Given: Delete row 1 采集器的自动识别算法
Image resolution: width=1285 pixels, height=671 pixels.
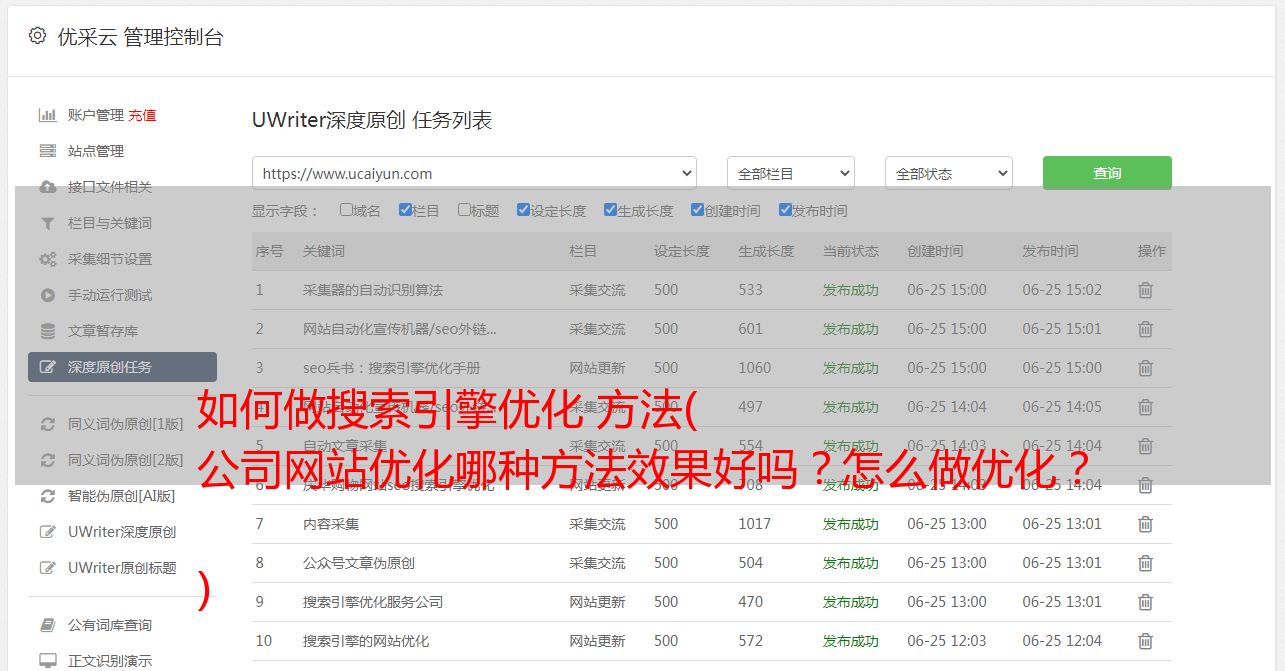Looking at the screenshot, I should 1146,290.
